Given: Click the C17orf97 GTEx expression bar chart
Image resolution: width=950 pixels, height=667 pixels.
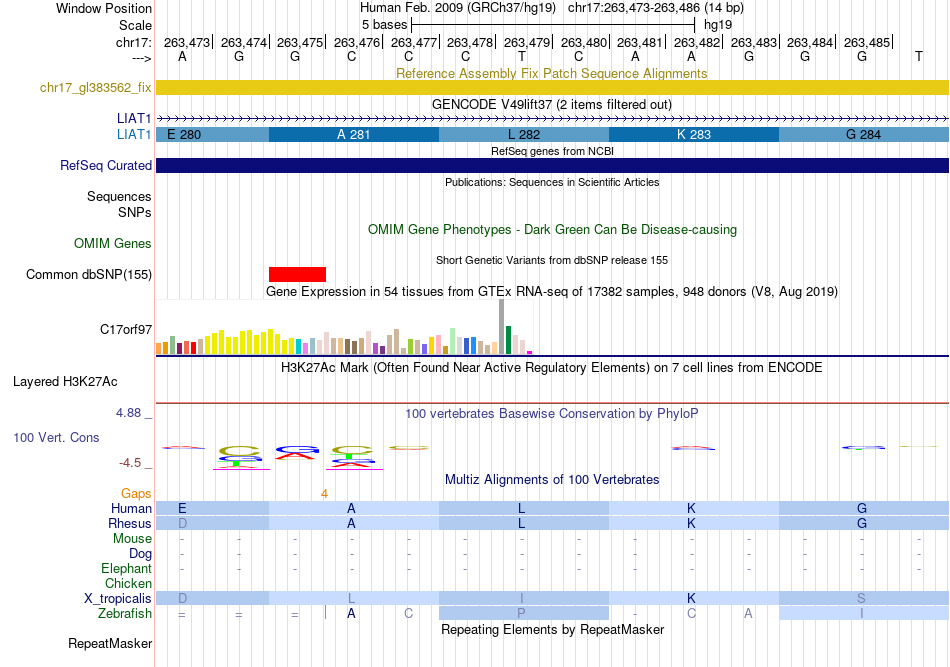Looking at the screenshot, I should click(x=344, y=327).
